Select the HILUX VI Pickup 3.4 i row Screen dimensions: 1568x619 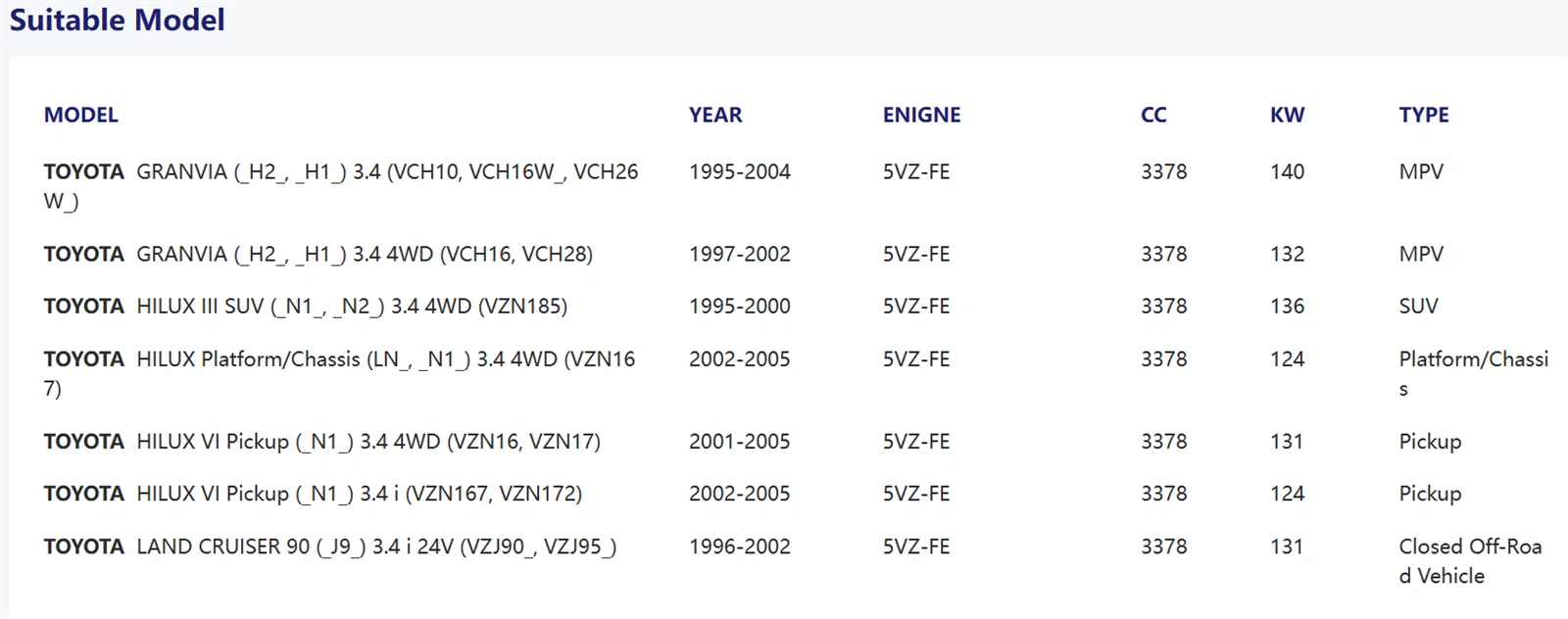[796, 494]
